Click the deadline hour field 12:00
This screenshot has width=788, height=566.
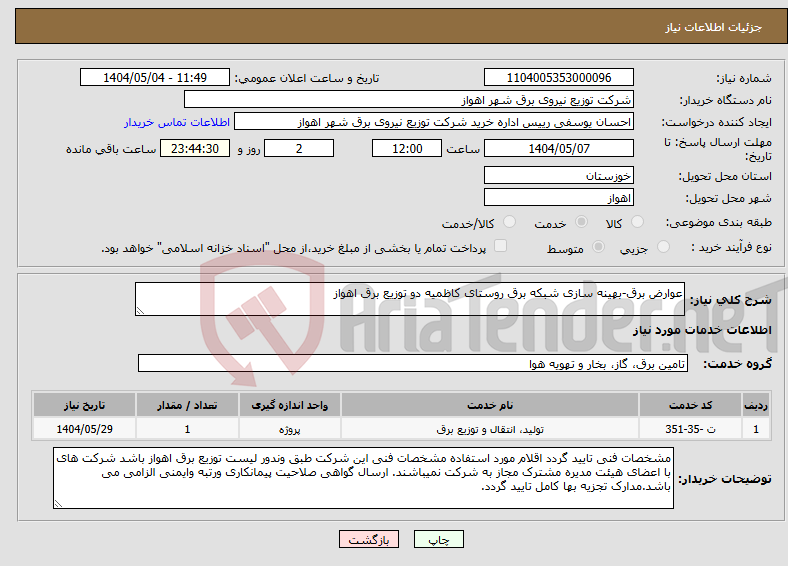coord(407,148)
